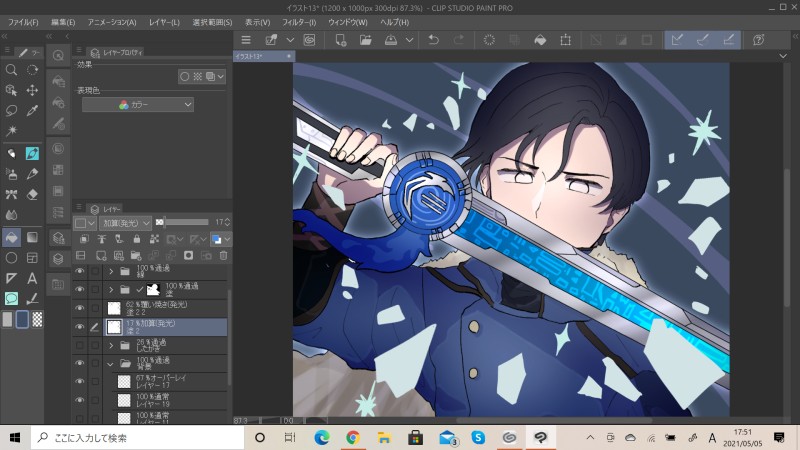The width and height of the screenshot is (800, 450).
Task: Select the Object operation tool
Action: pos(11,90)
